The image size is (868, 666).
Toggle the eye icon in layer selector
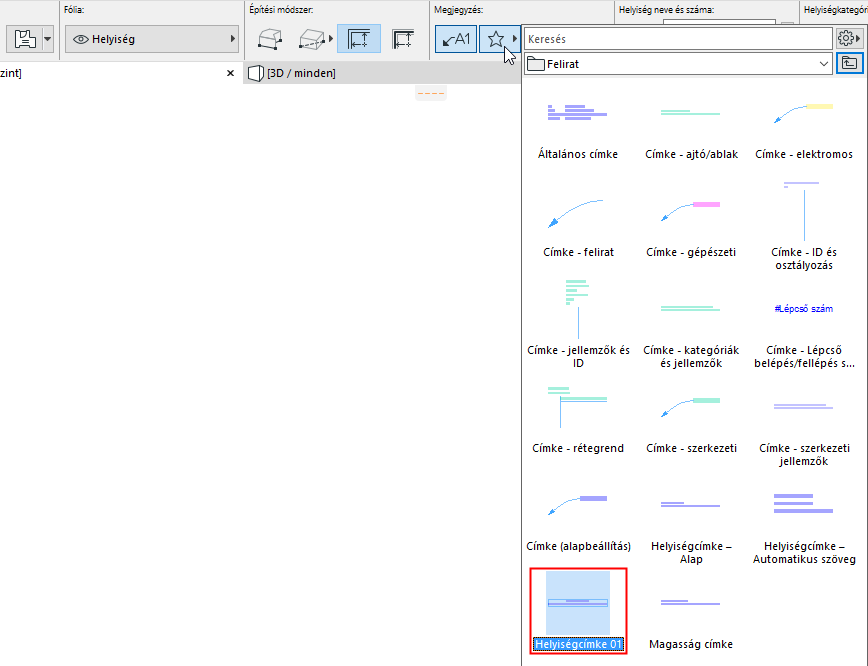[81, 39]
